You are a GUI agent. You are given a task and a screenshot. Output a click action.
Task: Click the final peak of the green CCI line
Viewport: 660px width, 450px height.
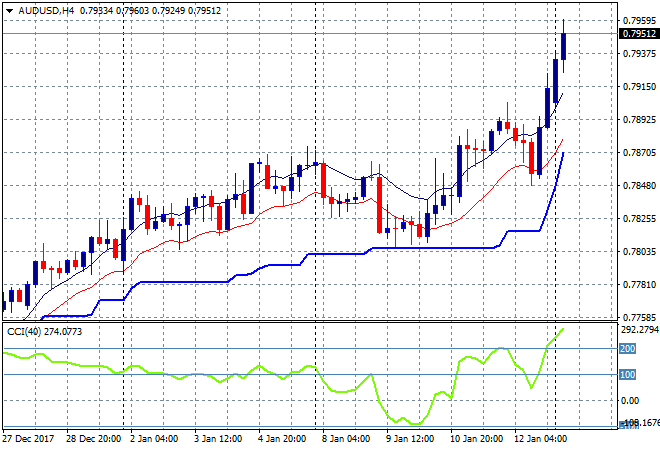[563, 329]
